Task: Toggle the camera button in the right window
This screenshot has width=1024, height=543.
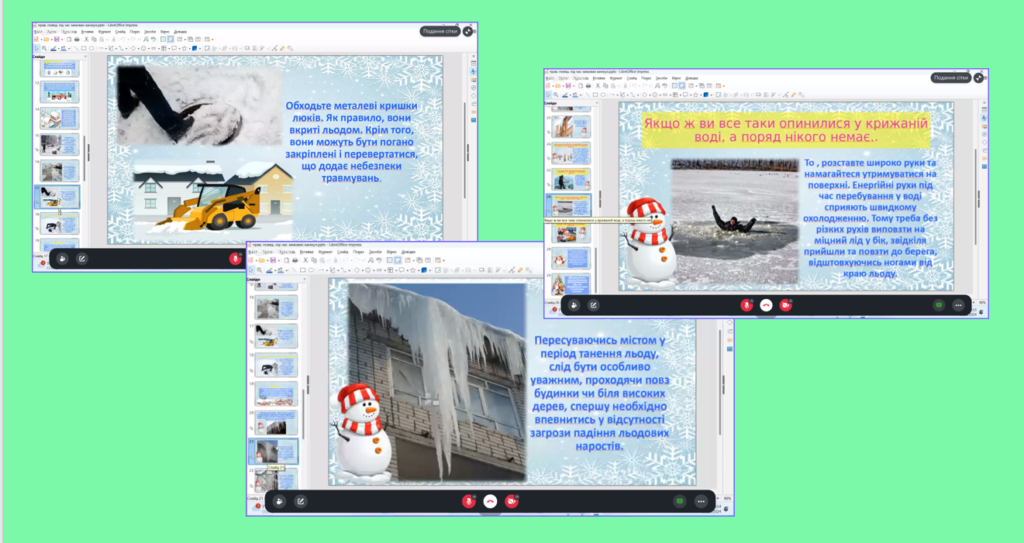Action: pyautogui.click(x=785, y=305)
